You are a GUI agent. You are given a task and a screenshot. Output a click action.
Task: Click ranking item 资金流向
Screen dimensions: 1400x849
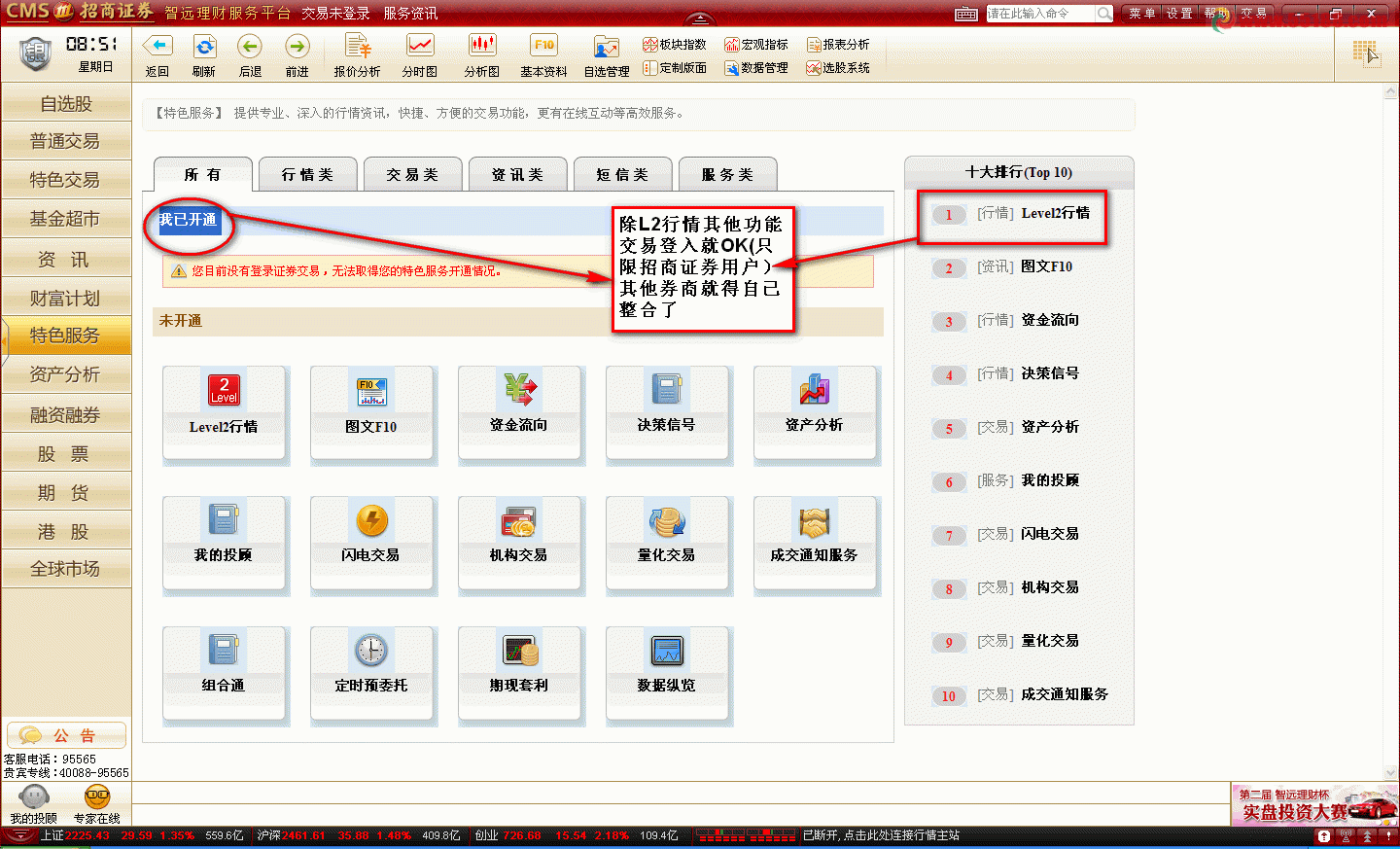click(1050, 320)
